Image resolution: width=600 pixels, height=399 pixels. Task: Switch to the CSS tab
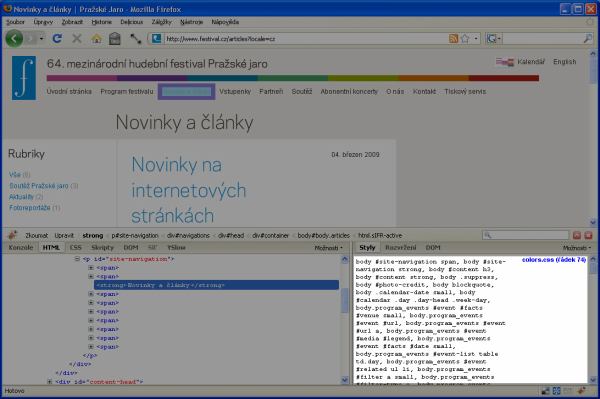[x=76, y=248]
